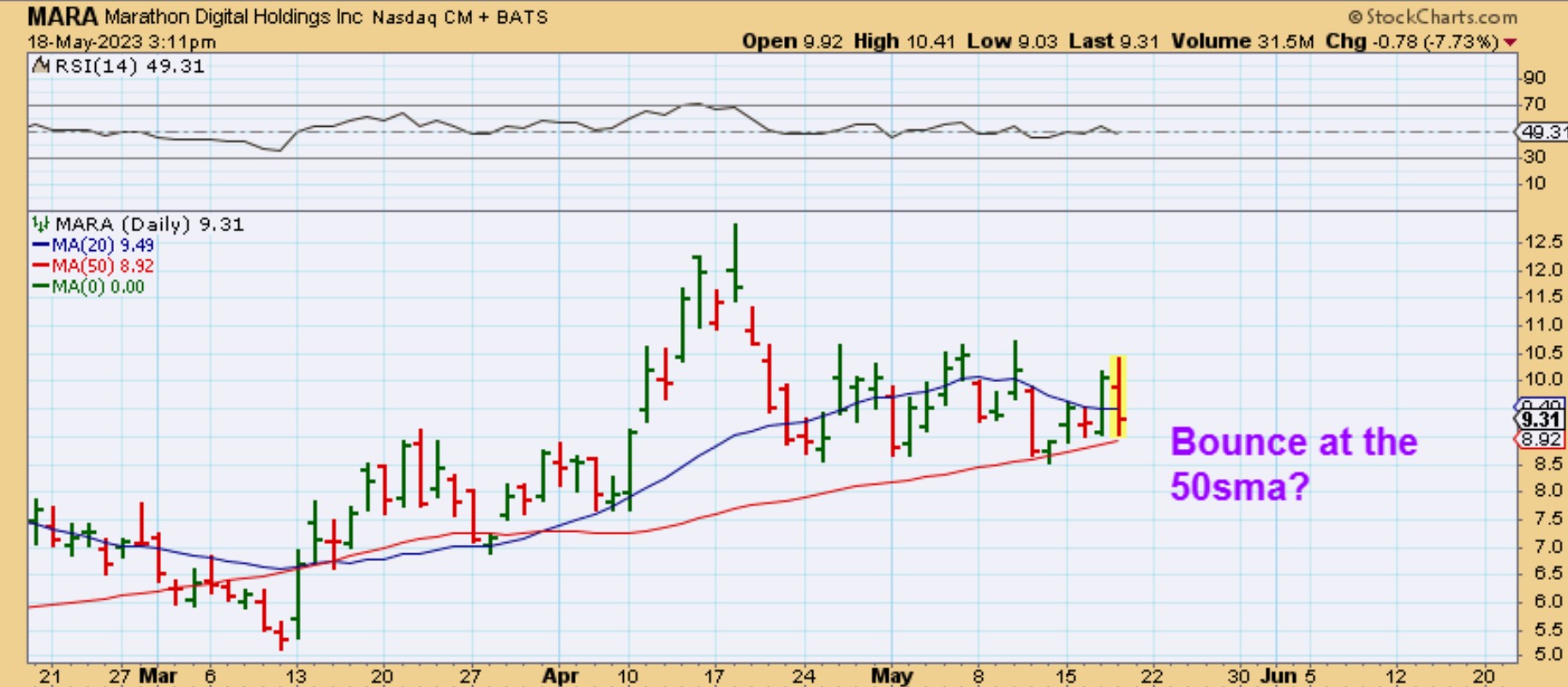Click the 5.0 price axis label
The width and height of the screenshot is (1568, 687).
[x=1548, y=655]
